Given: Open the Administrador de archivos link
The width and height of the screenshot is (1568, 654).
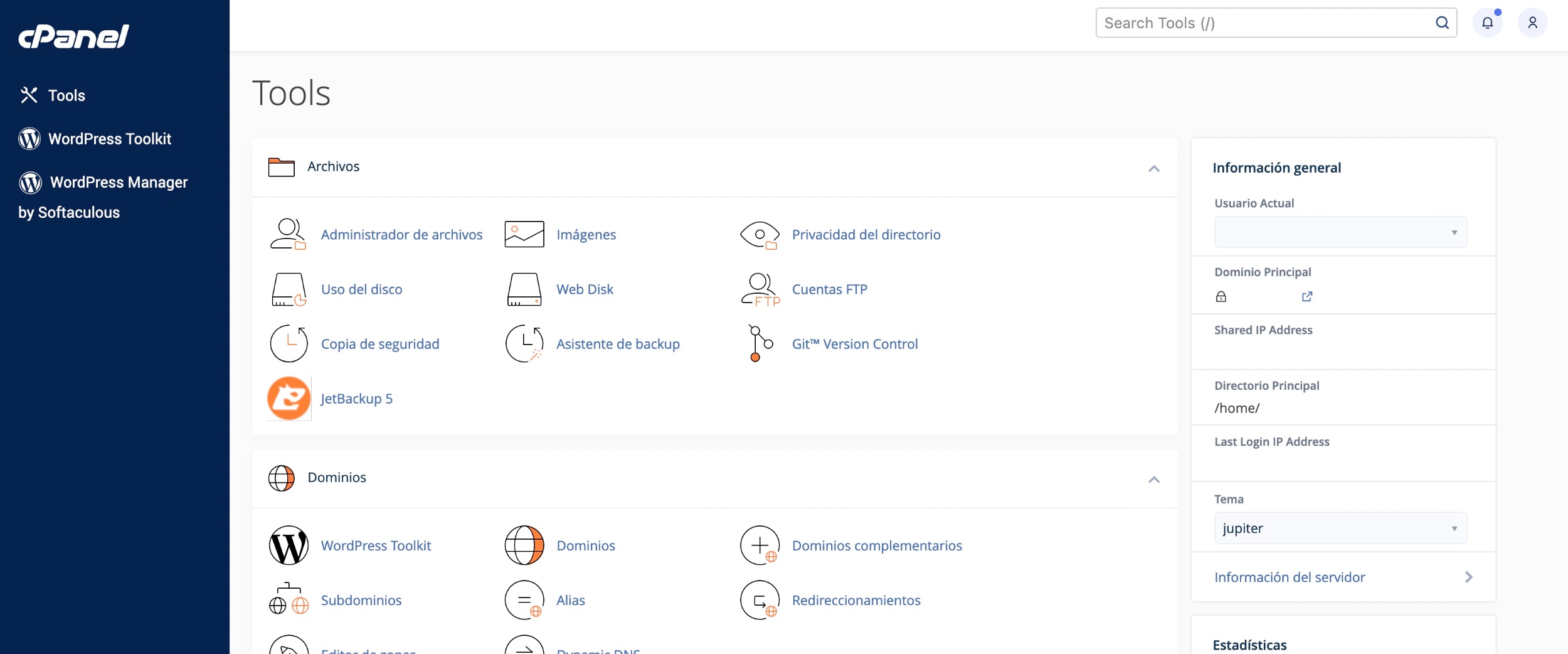Looking at the screenshot, I should [401, 235].
